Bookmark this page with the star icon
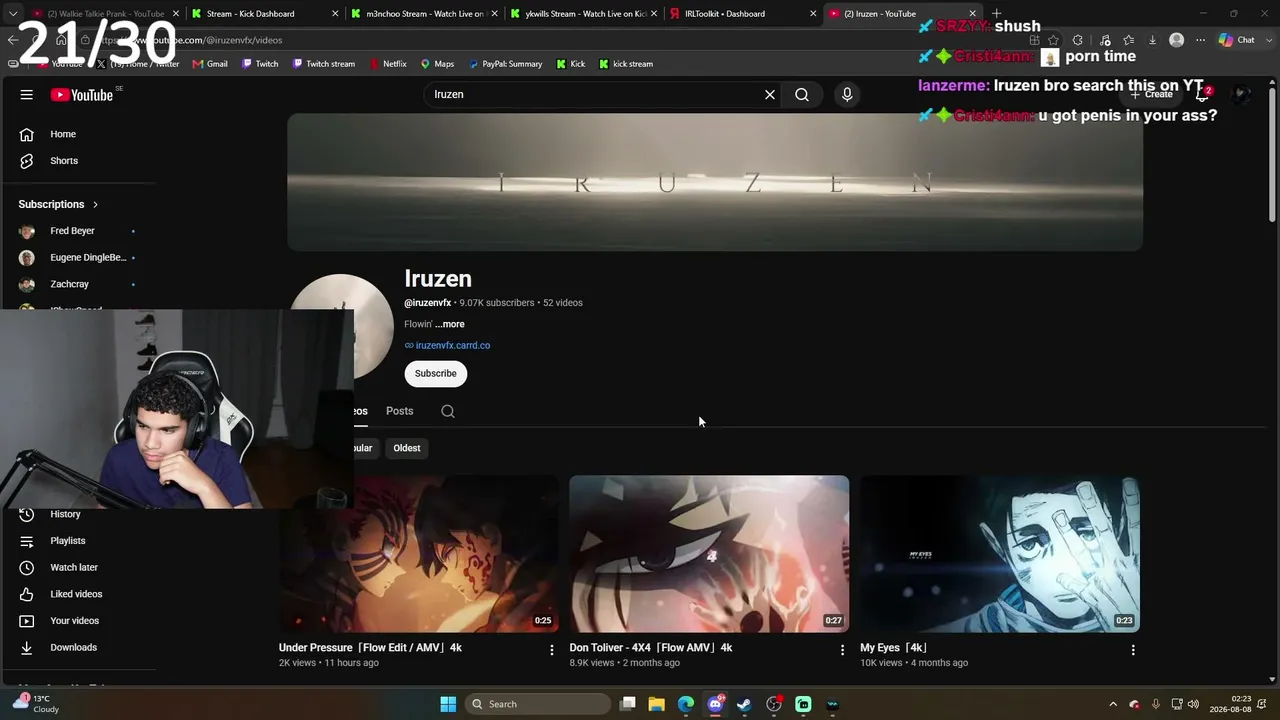 pyautogui.click(x=1053, y=40)
